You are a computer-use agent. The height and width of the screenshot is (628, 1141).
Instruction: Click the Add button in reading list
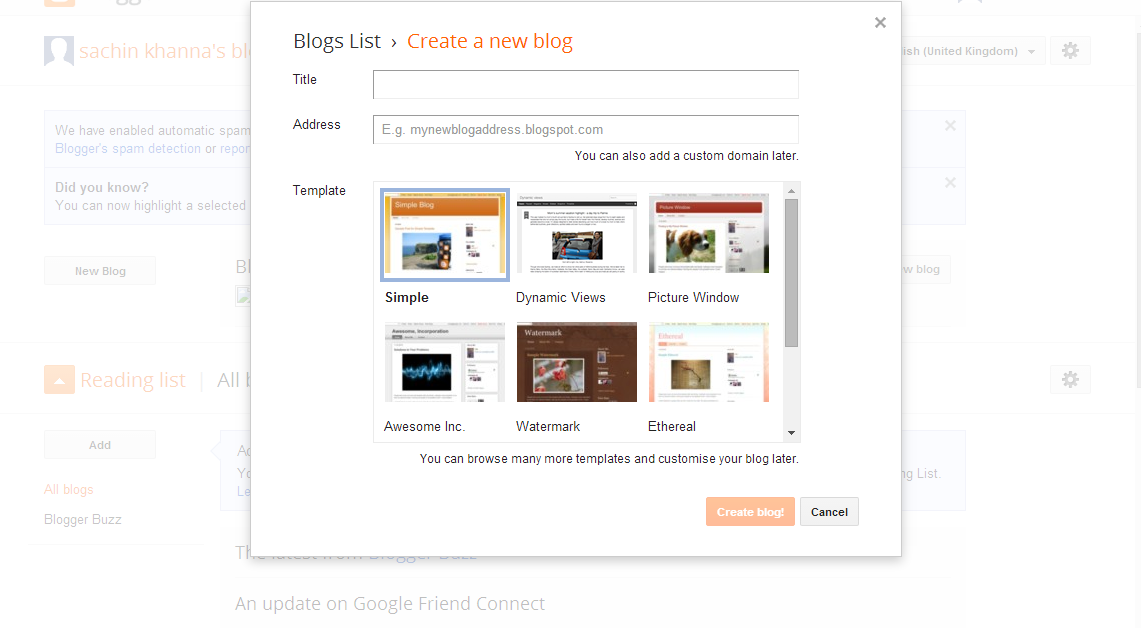click(x=100, y=445)
